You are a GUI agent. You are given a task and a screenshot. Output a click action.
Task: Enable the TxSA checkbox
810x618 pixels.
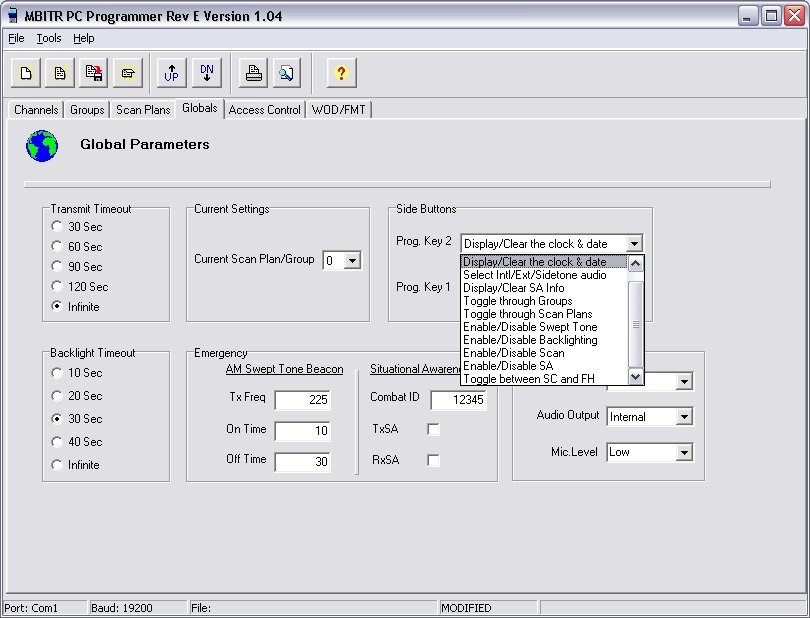pyautogui.click(x=433, y=429)
